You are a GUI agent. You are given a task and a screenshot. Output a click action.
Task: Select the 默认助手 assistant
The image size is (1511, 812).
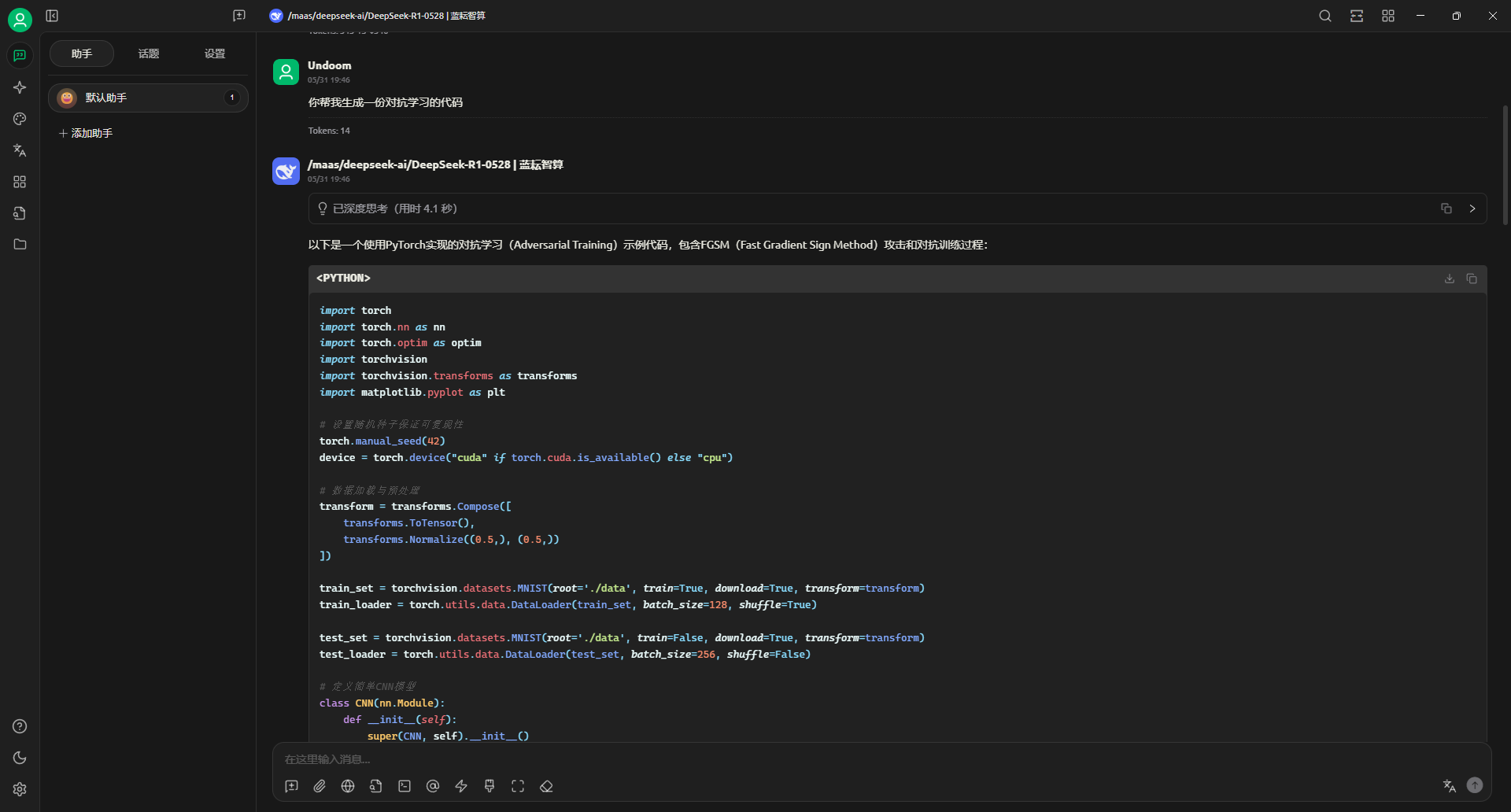click(148, 98)
